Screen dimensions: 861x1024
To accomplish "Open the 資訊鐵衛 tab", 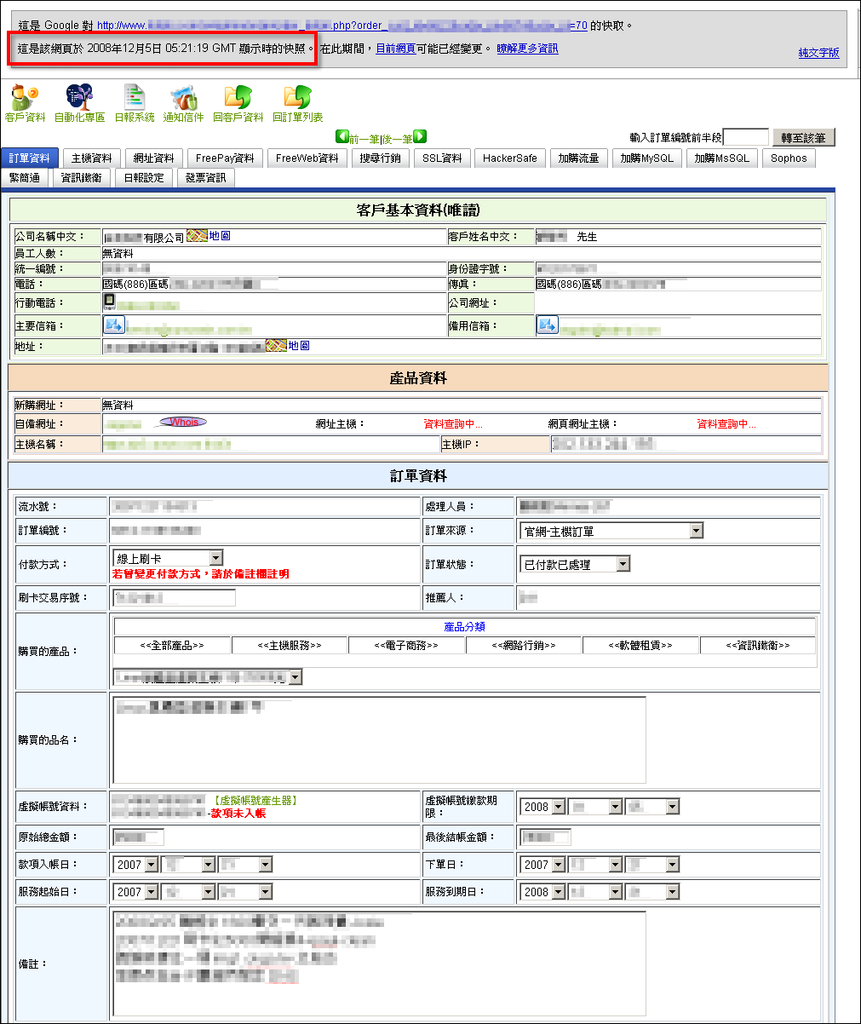I will (82, 178).
